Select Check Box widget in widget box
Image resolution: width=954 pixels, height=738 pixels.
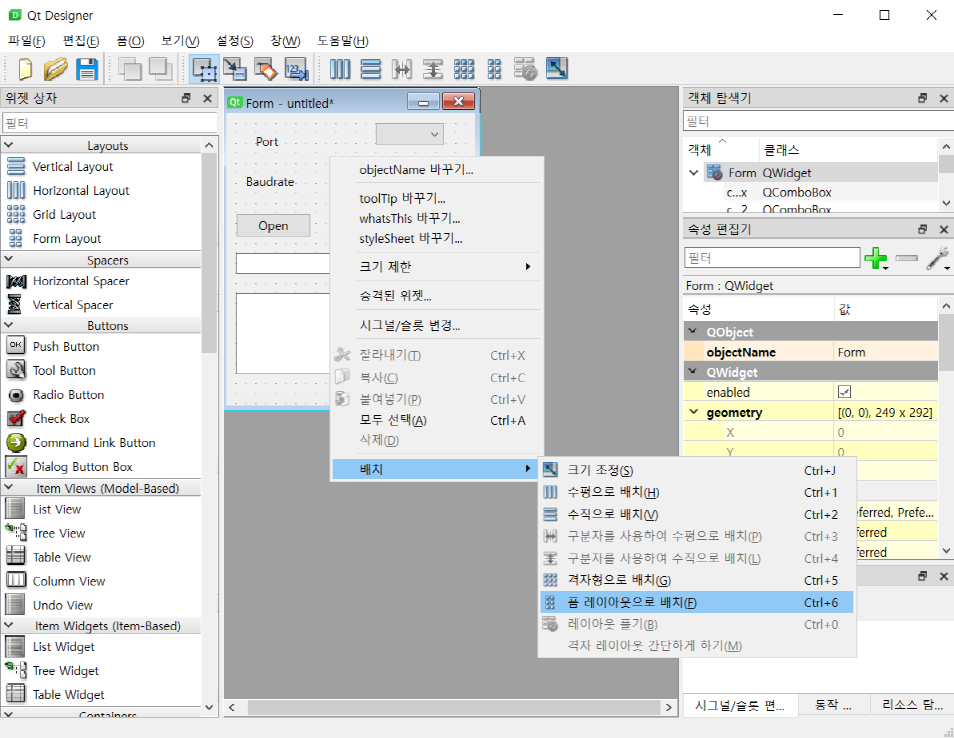[x=61, y=419]
